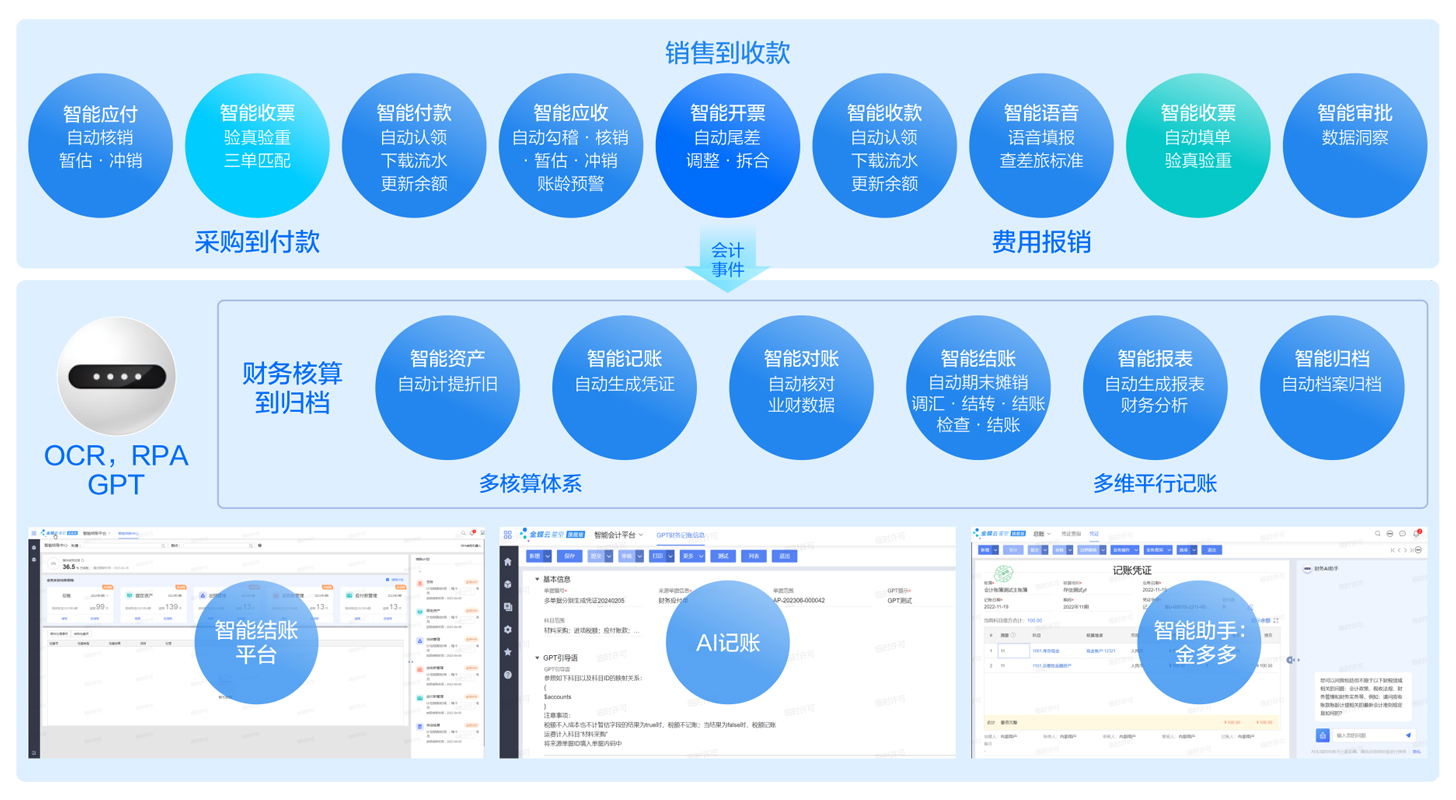
Task: Click the question mark help icon
Action: coord(508,675)
